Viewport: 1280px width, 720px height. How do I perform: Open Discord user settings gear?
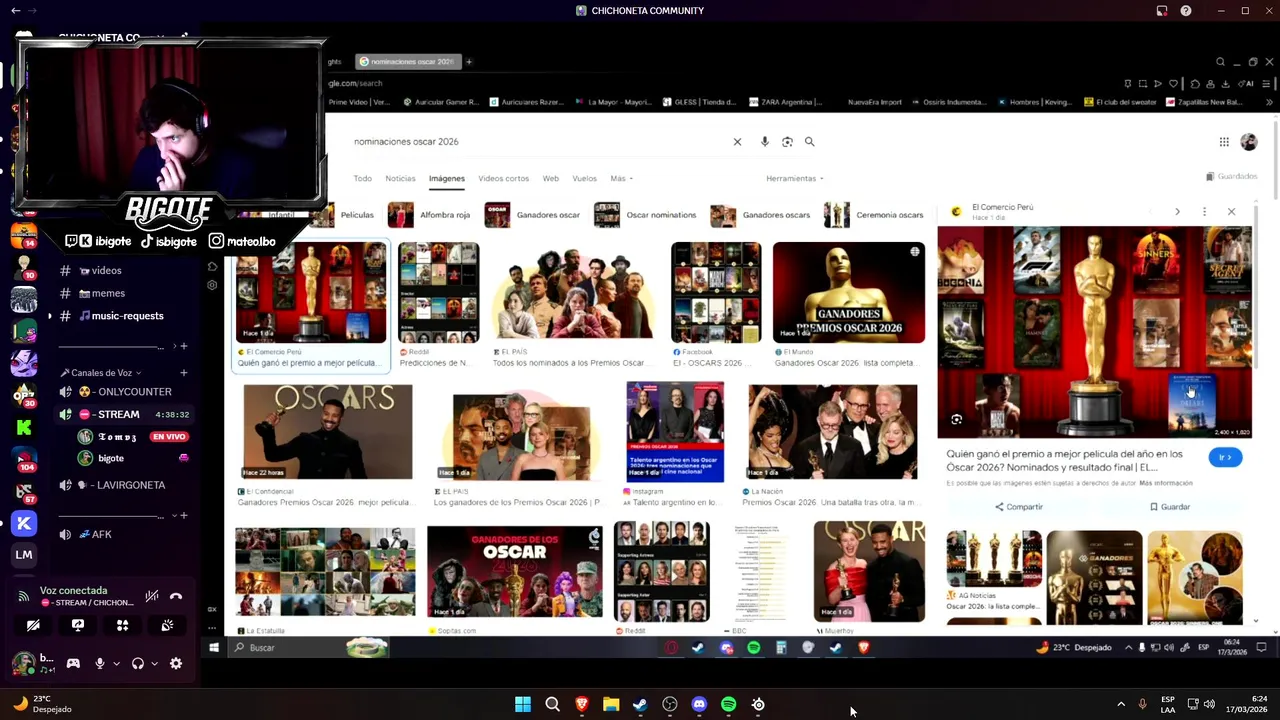pyautogui.click(x=176, y=663)
